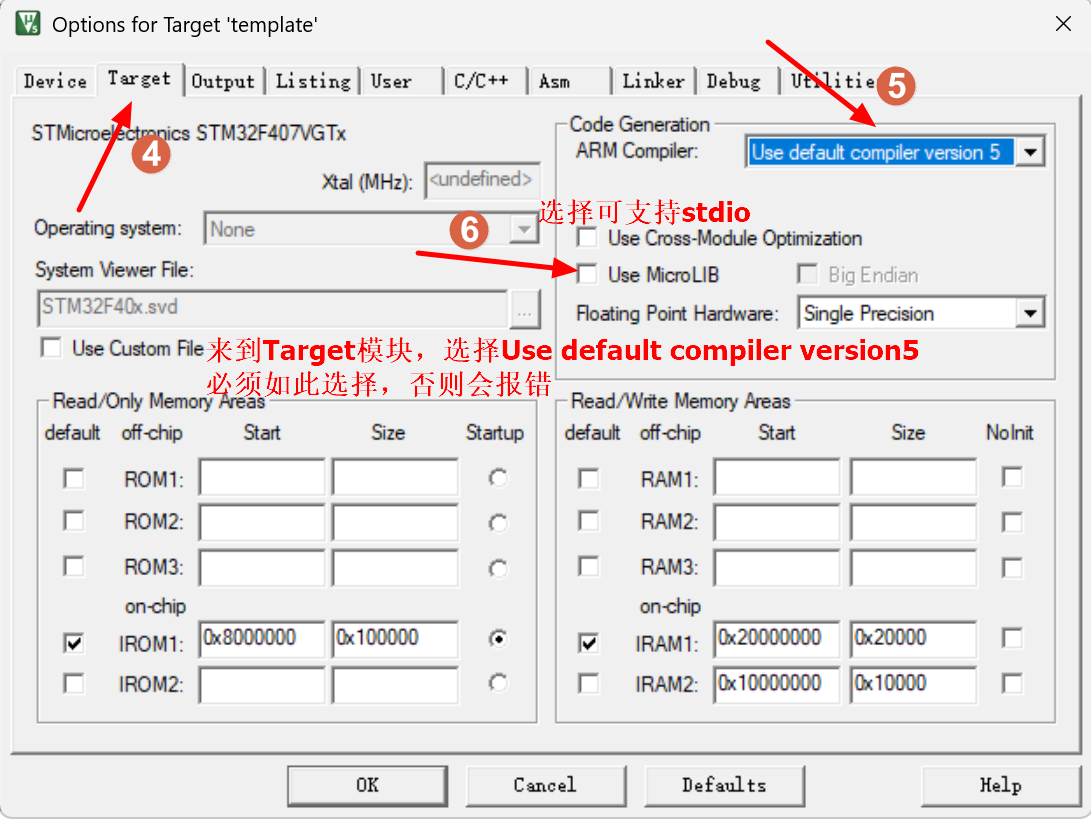Screen dimensions: 1091x826
Task: Select the Linker tab
Action: (x=653, y=81)
